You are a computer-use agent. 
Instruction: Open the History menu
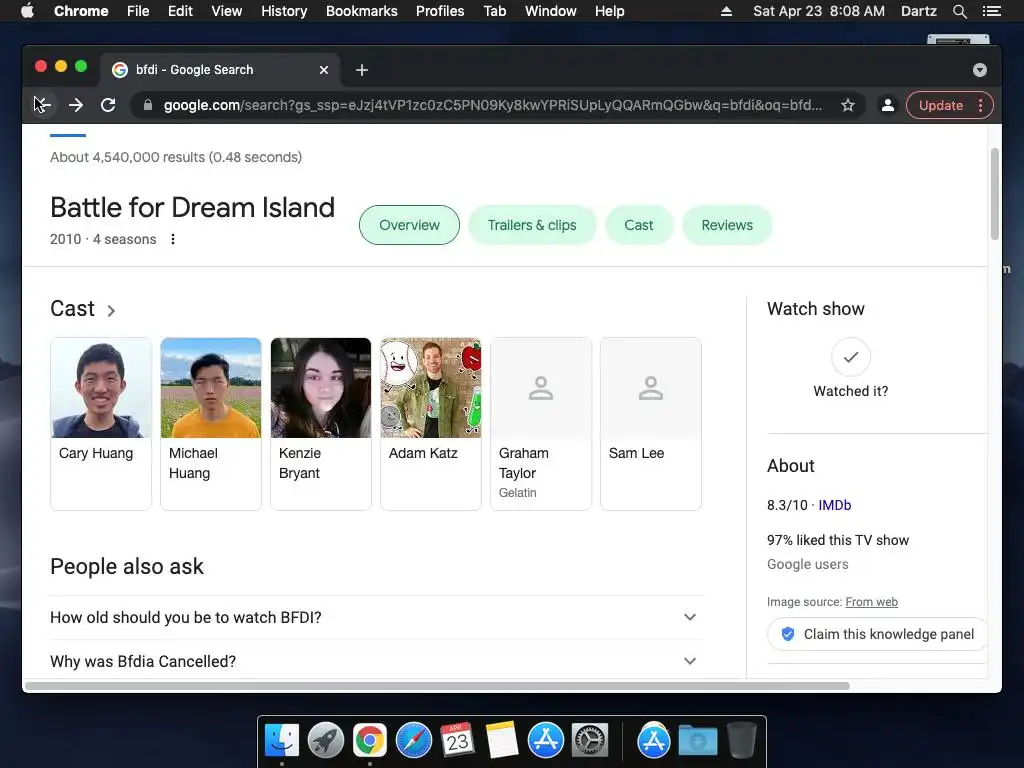tap(284, 11)
